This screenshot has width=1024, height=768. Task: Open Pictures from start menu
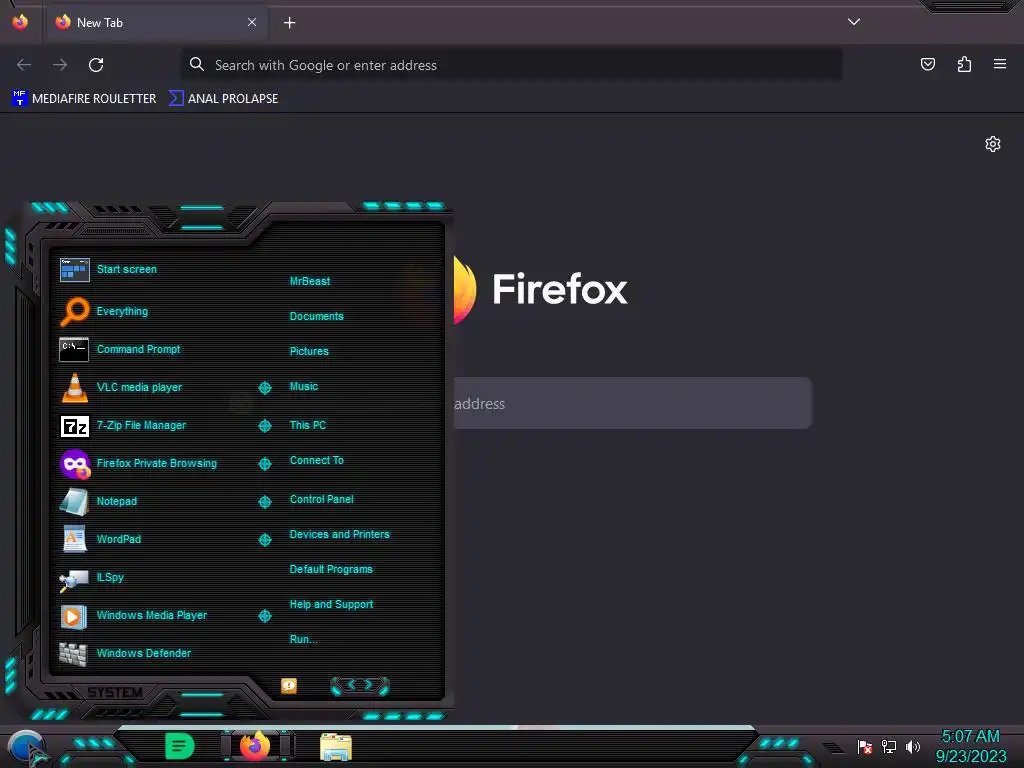click(309, 351)
